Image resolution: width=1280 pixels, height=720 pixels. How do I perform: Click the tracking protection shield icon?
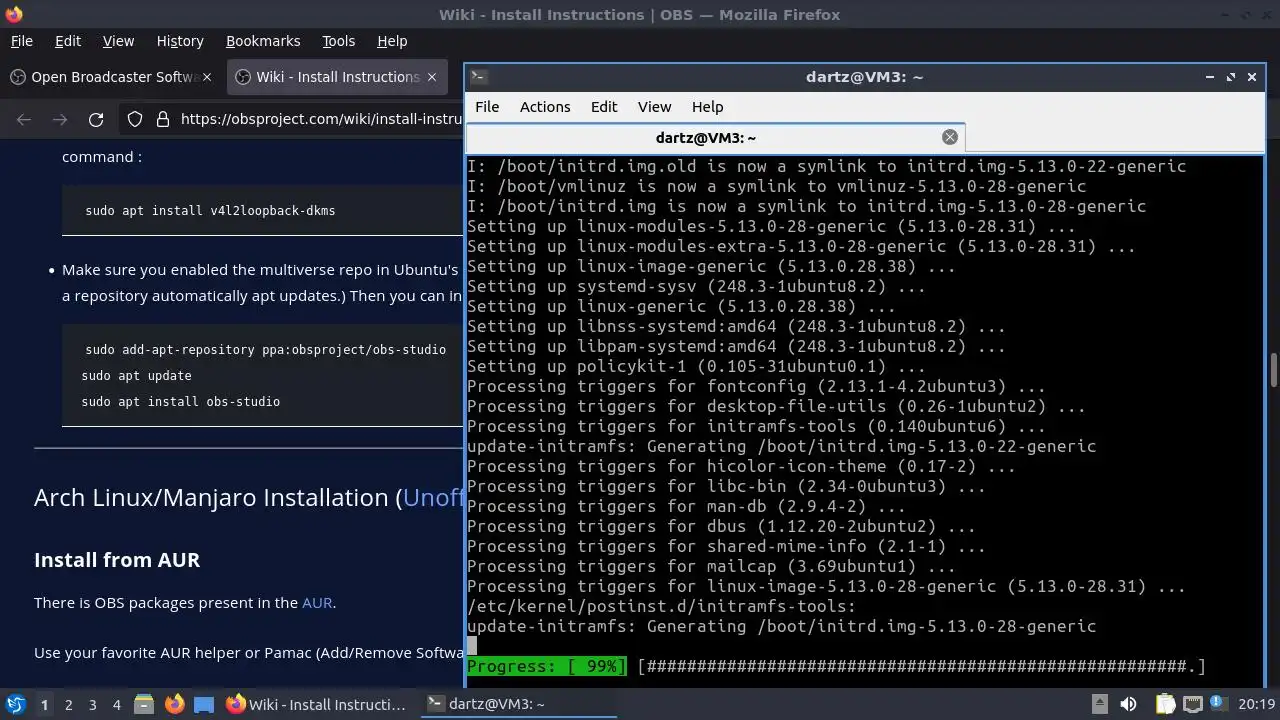[135, 120]
